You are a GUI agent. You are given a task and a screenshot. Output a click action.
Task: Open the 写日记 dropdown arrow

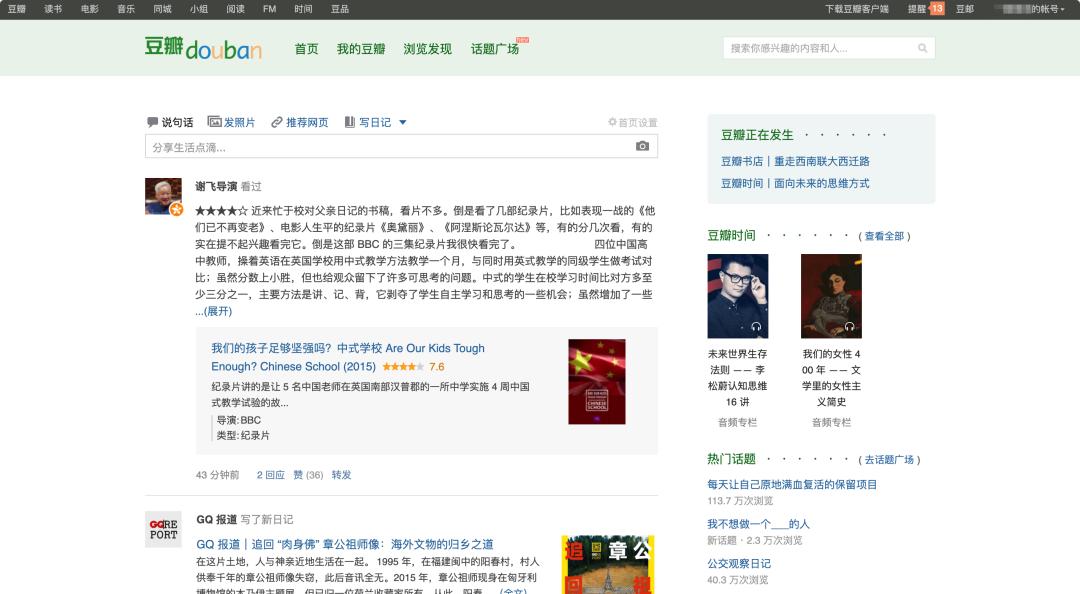click(401, 121)
